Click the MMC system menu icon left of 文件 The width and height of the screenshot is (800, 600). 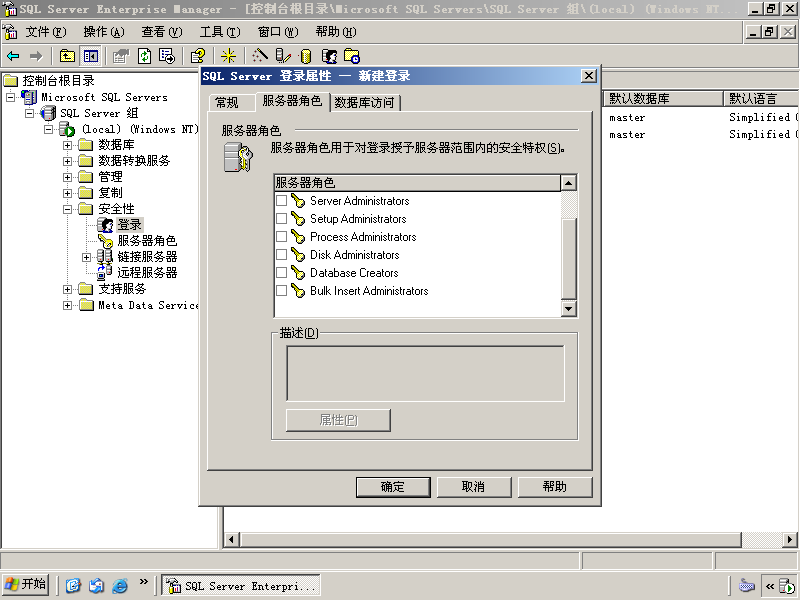[10, 32]
